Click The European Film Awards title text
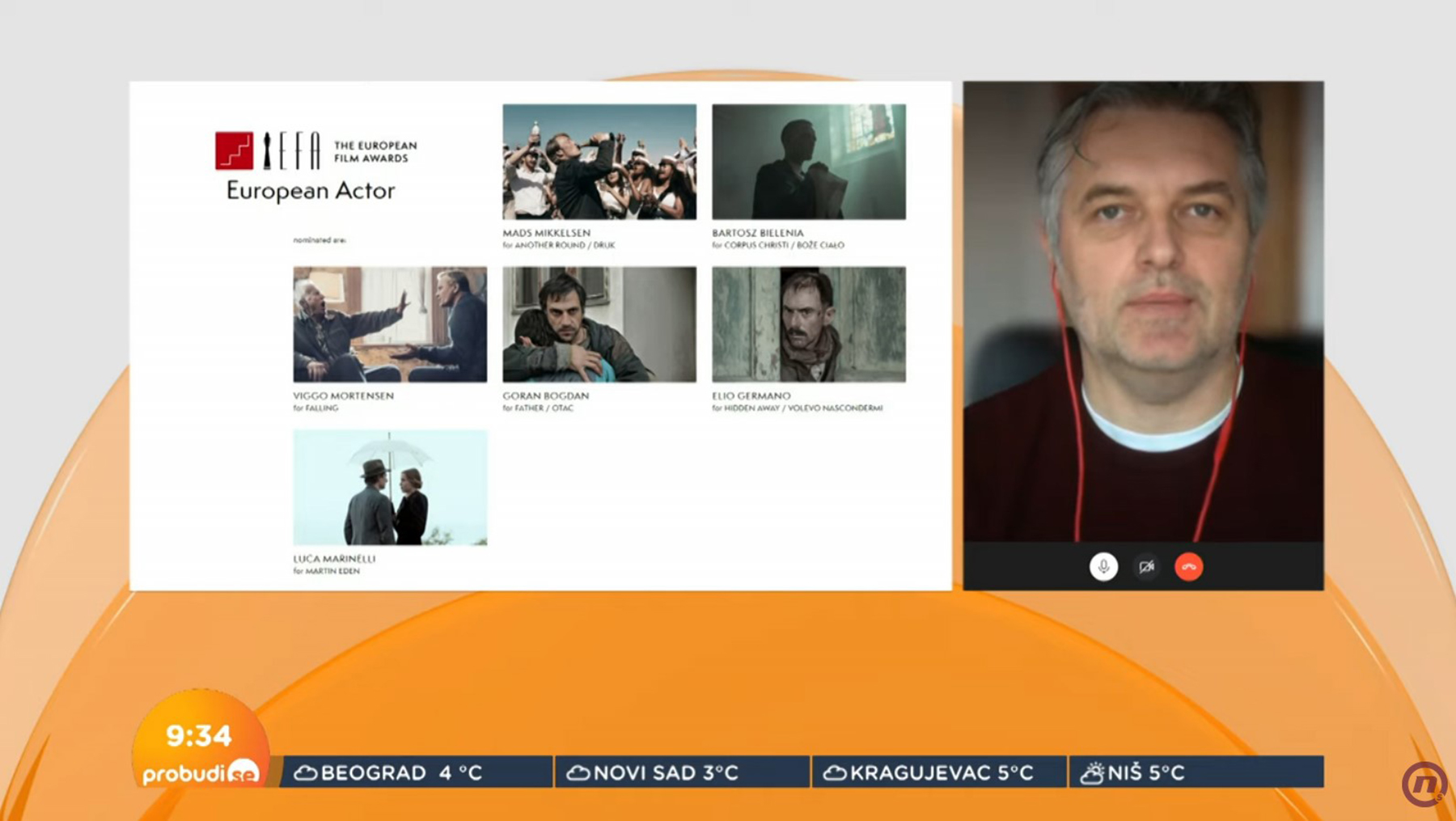The image size is (1456, 821). pyautogui.click(x=375, y=151)
